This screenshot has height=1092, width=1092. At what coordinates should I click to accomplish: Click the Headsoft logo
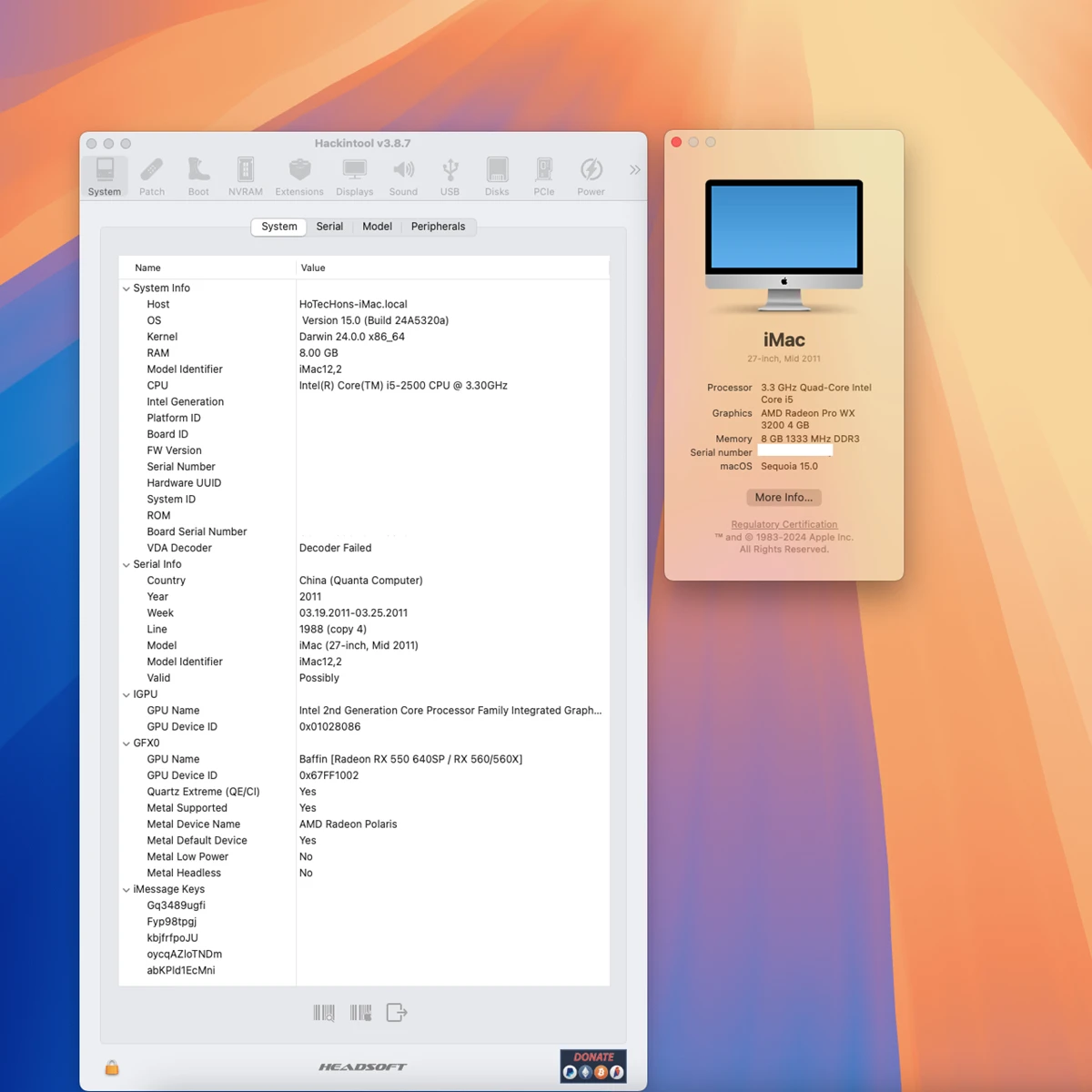[362, 1067]
